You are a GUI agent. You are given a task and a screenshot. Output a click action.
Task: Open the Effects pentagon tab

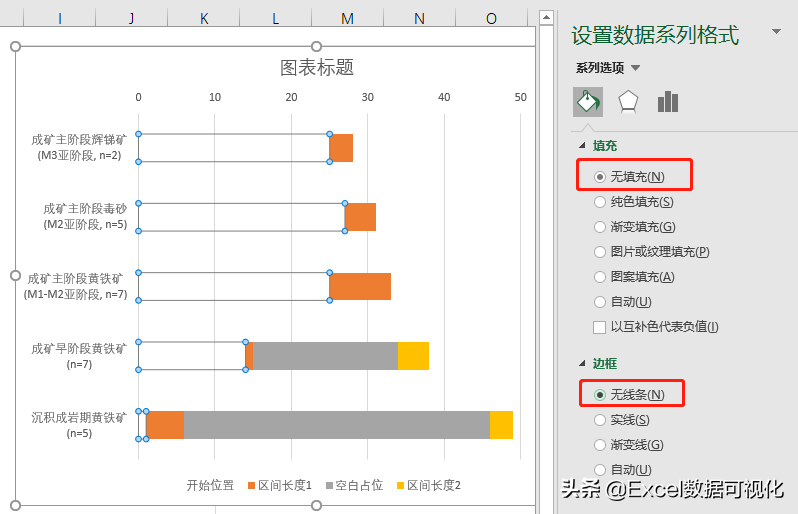628,102
